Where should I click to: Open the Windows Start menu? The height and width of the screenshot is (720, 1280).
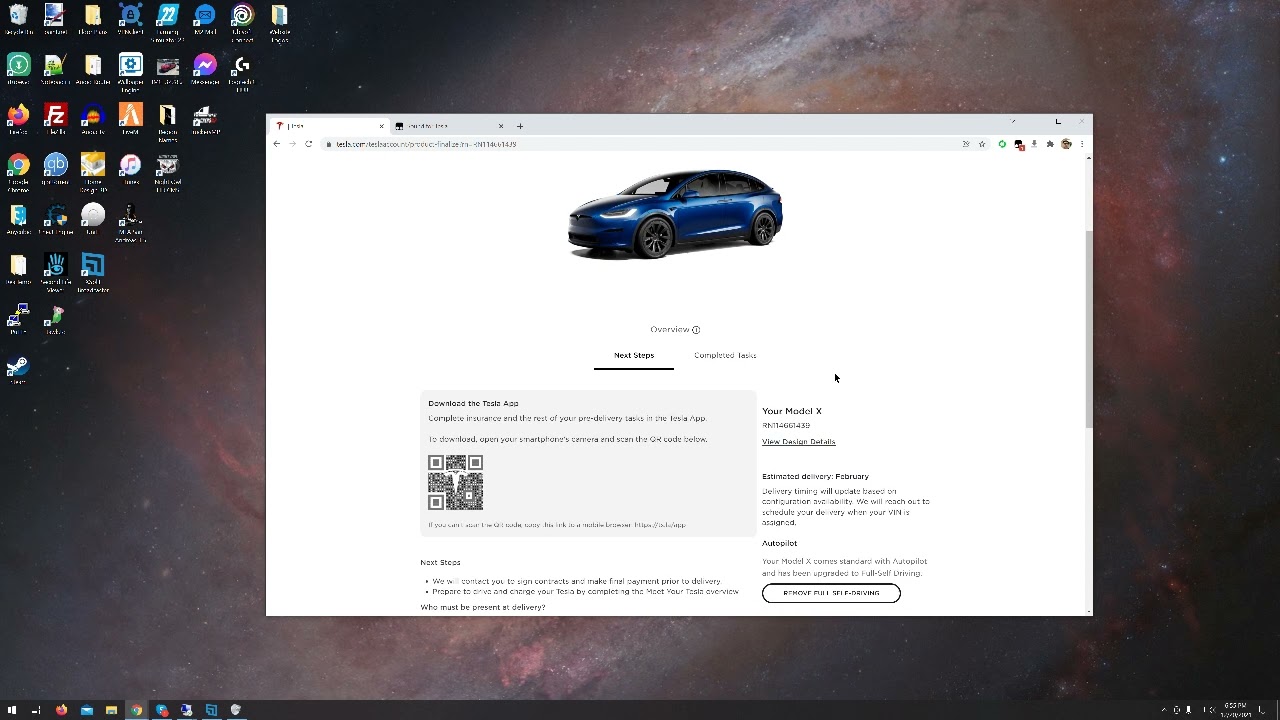(12, 710)
